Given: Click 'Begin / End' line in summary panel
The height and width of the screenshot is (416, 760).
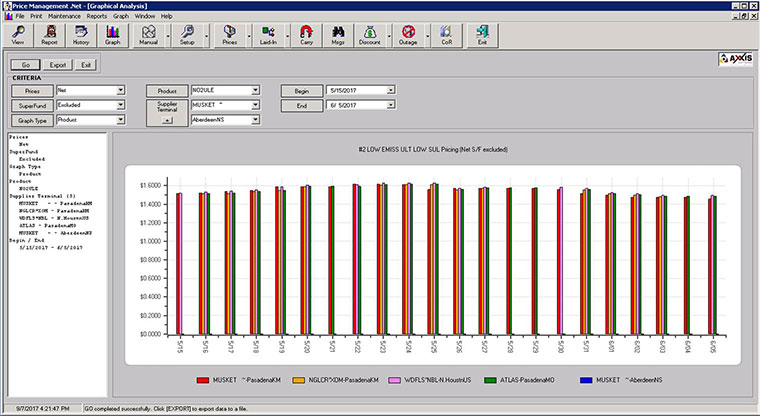Looking at the screenshot, I should pos(27,240).
